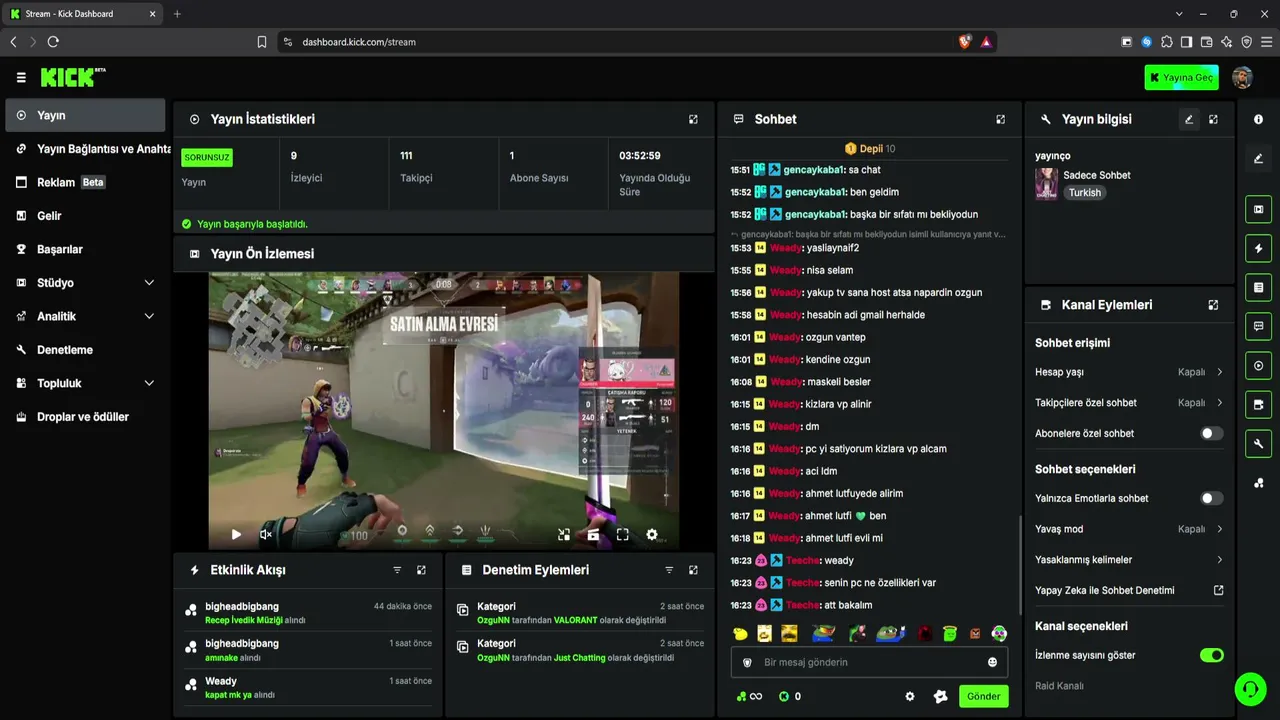Expand the Sohbet chat panel
Image resolution: width=1280 pixels, height=720 pixels.
1000,119
